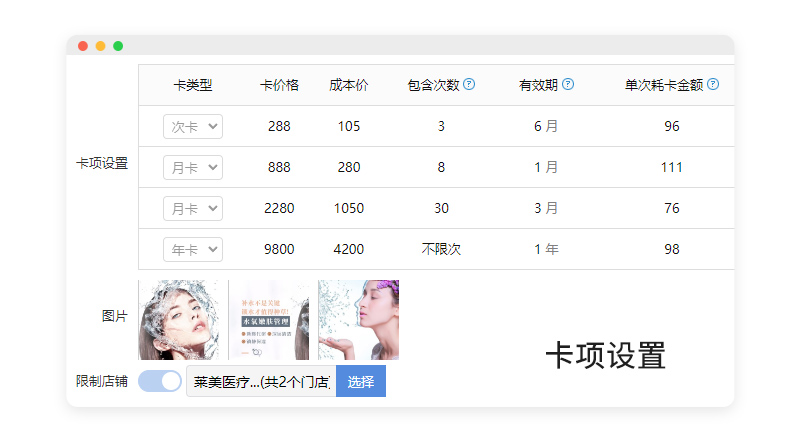Click the 卡类型 column header
This screenshot has height=447, width=800.
click(x=193, y=85)
